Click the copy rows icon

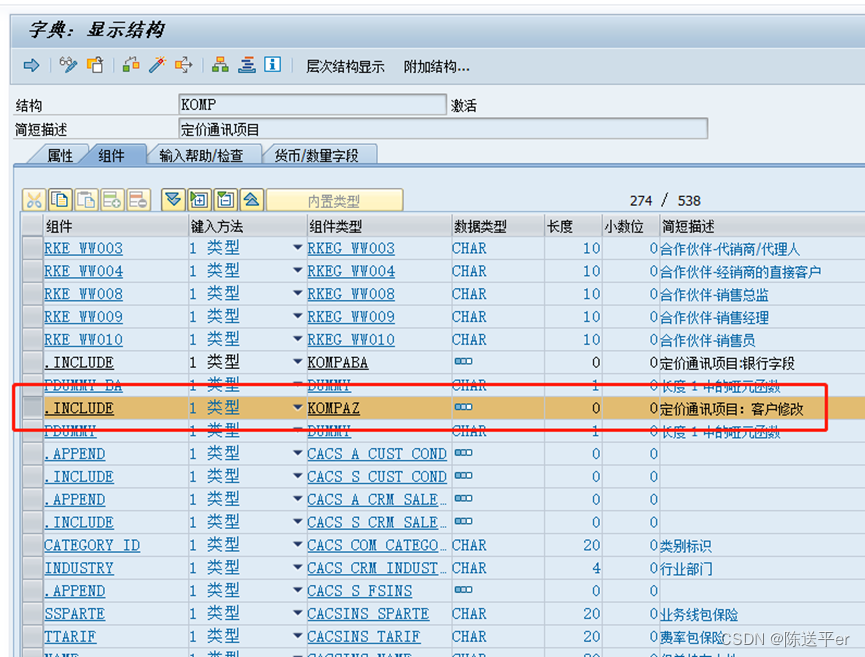(x=60, y=199)
